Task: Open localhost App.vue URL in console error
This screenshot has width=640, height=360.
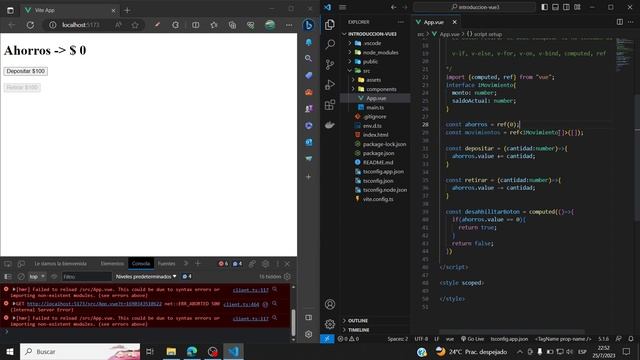Action: (x=94, y=304)
